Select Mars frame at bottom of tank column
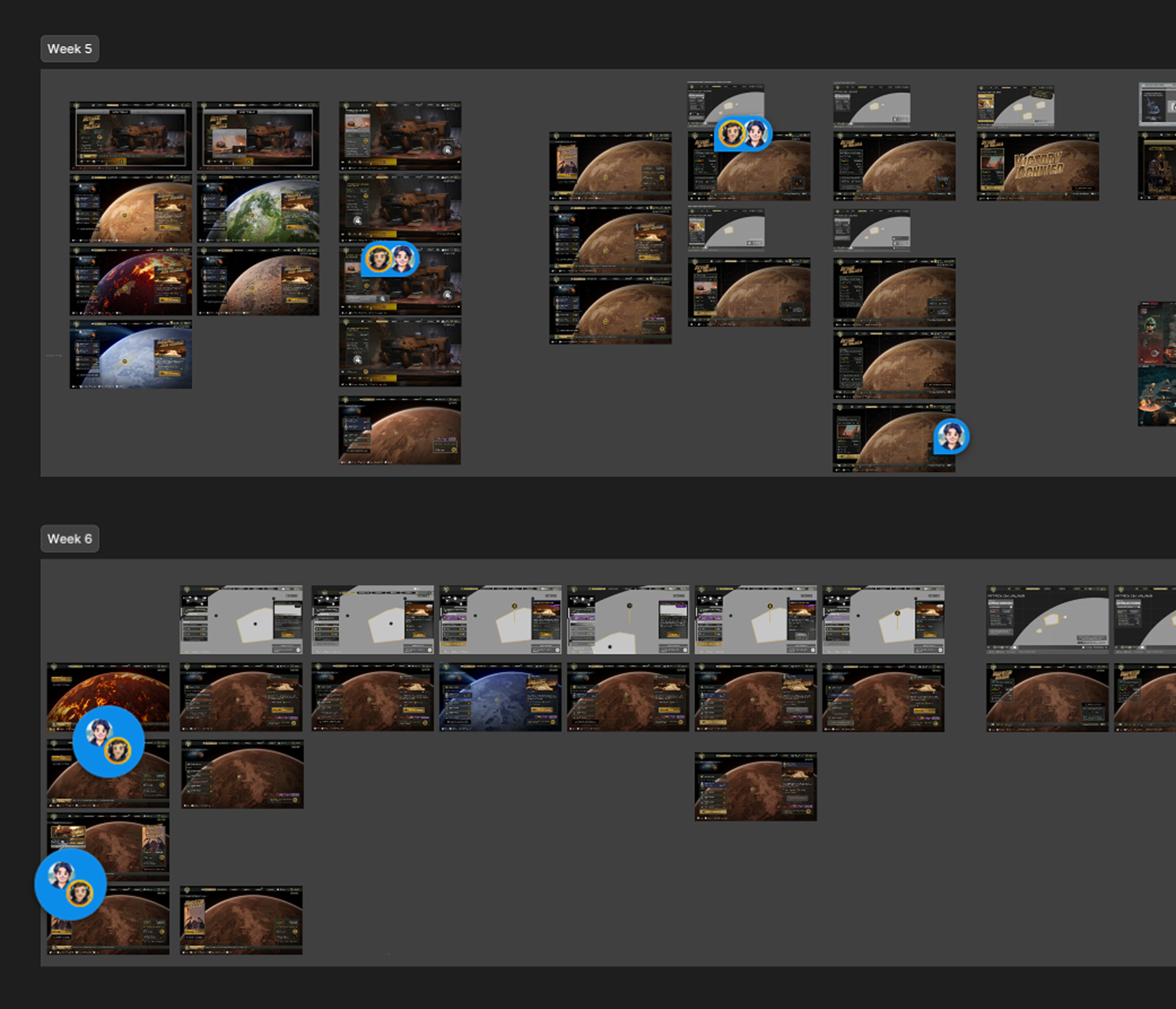 click(399, 431)
